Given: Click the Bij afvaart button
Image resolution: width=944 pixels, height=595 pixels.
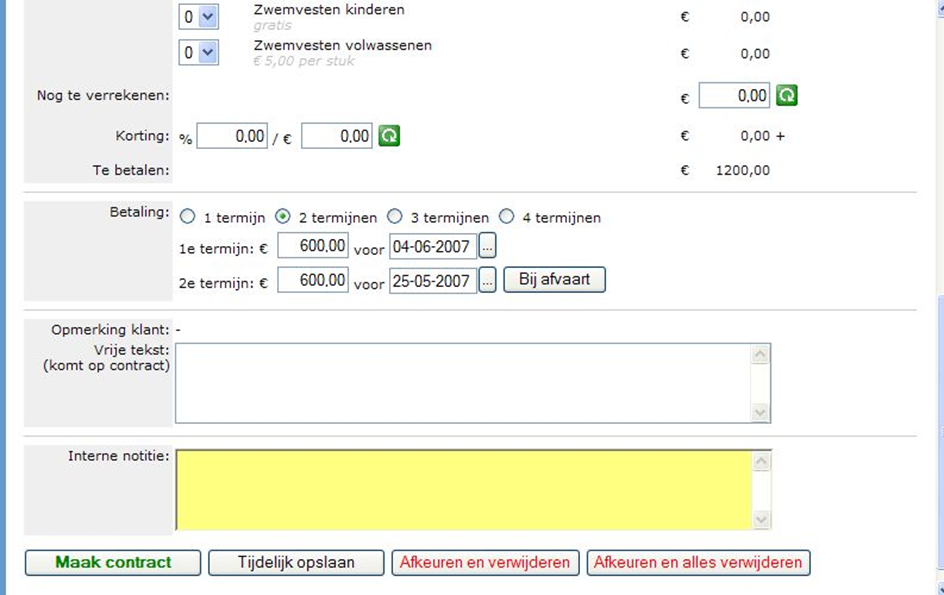Looking at the screenshot, I should click(554, 280).
